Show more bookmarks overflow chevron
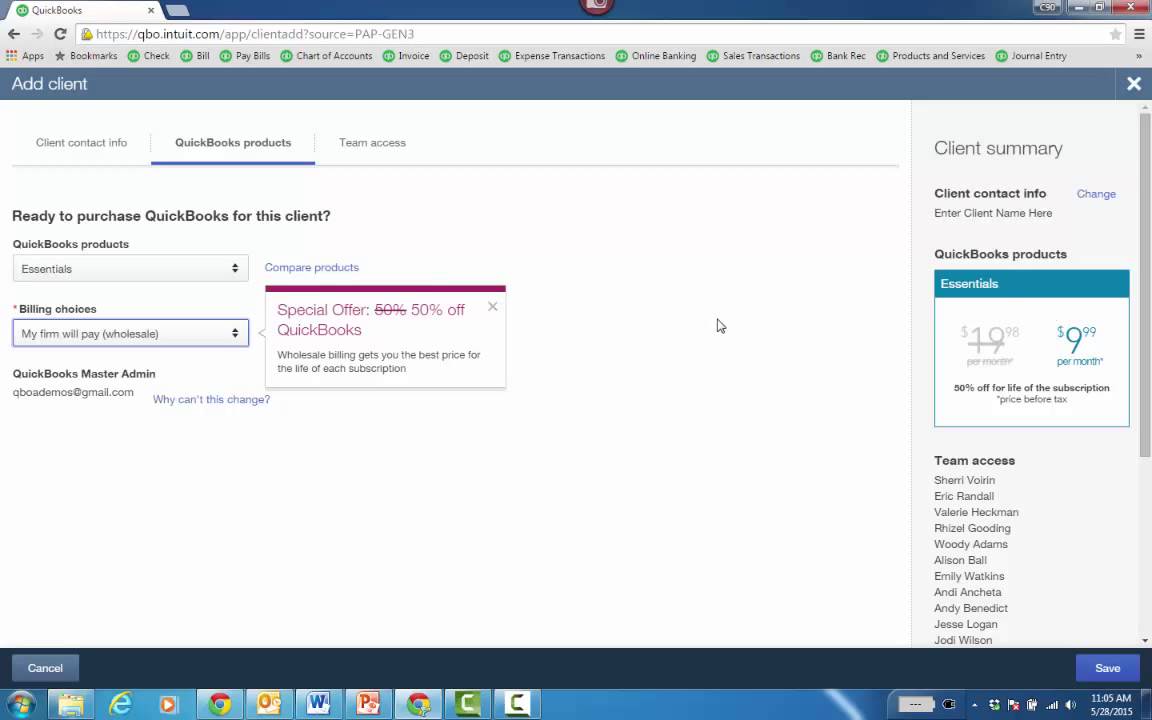This screenshot has height=720, width=1152. 1139,56
